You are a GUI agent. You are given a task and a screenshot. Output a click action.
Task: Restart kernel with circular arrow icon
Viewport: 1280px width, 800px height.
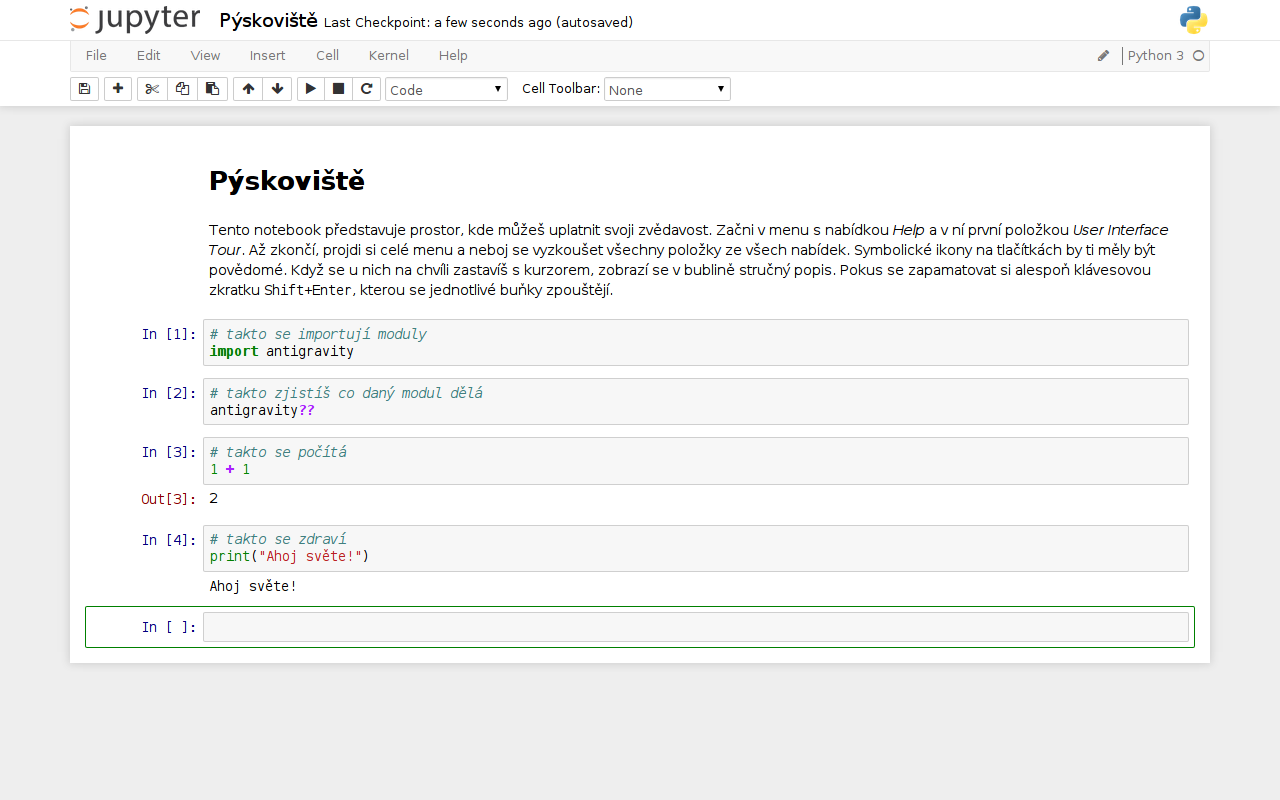(367, 89)
